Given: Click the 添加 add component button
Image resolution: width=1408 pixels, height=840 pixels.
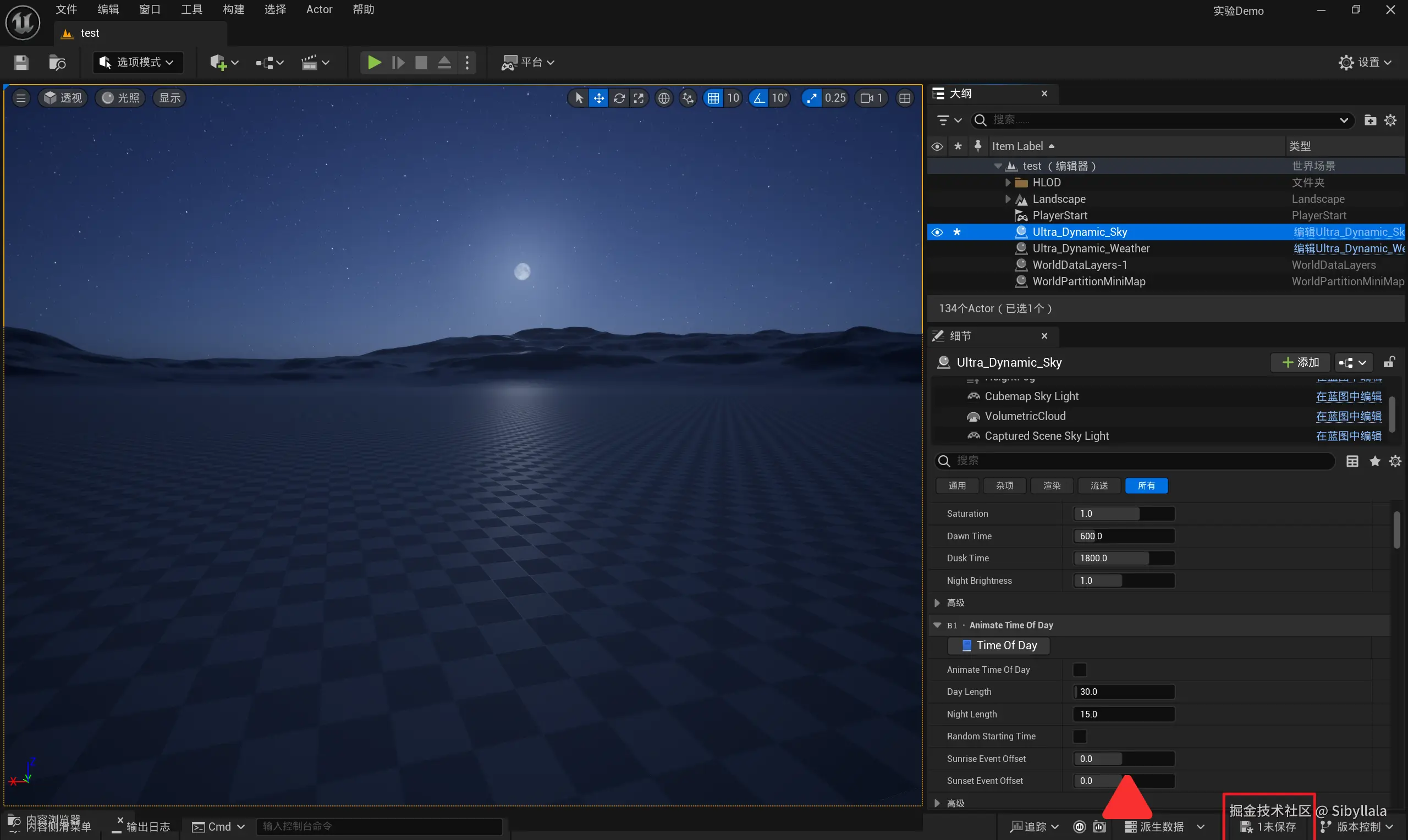Looking at the screenshot, I should [x=1300, y=362].
